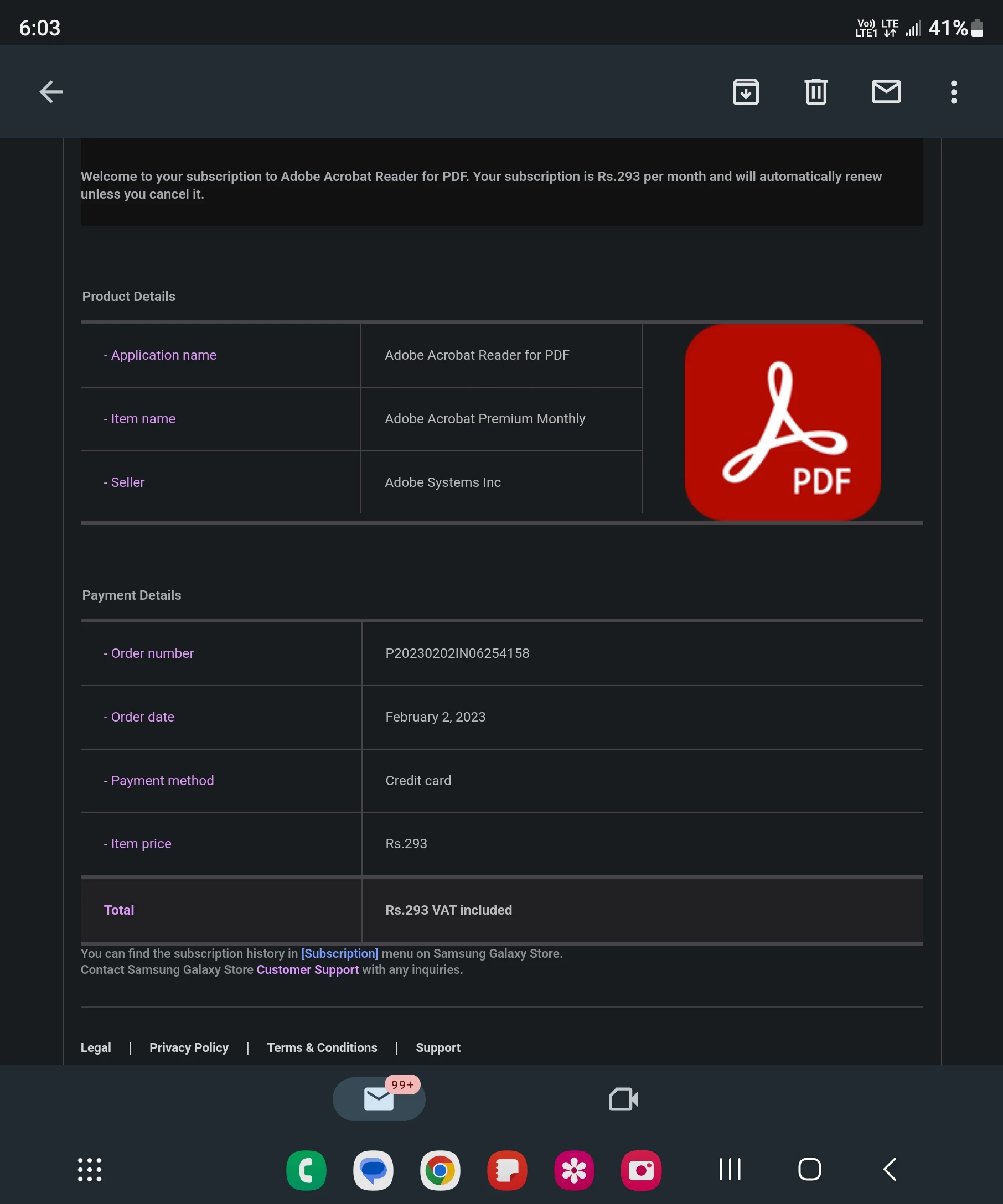This screenshot has height=1204, width=1003.
Task: Select the Rs.293 VAT included total
Action: [x=448, y=910]
